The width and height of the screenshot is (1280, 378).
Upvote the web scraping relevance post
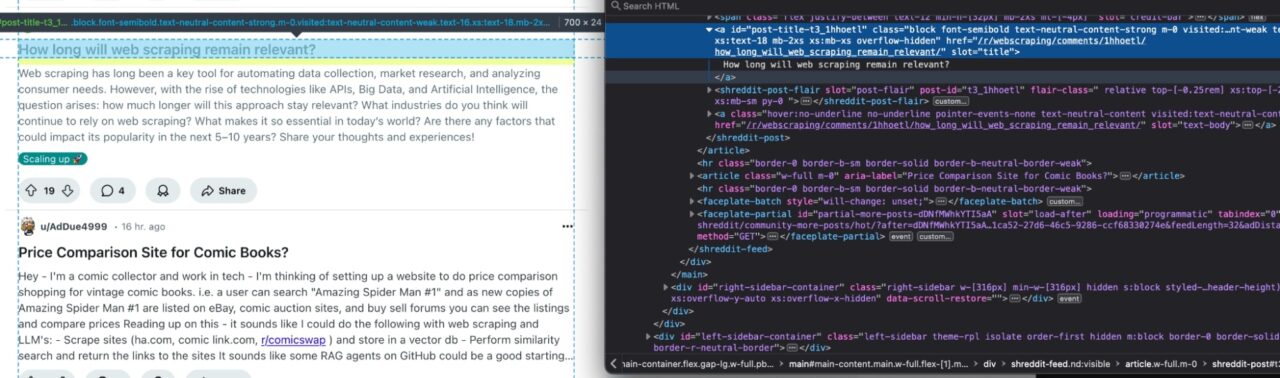tap(31, 190)
